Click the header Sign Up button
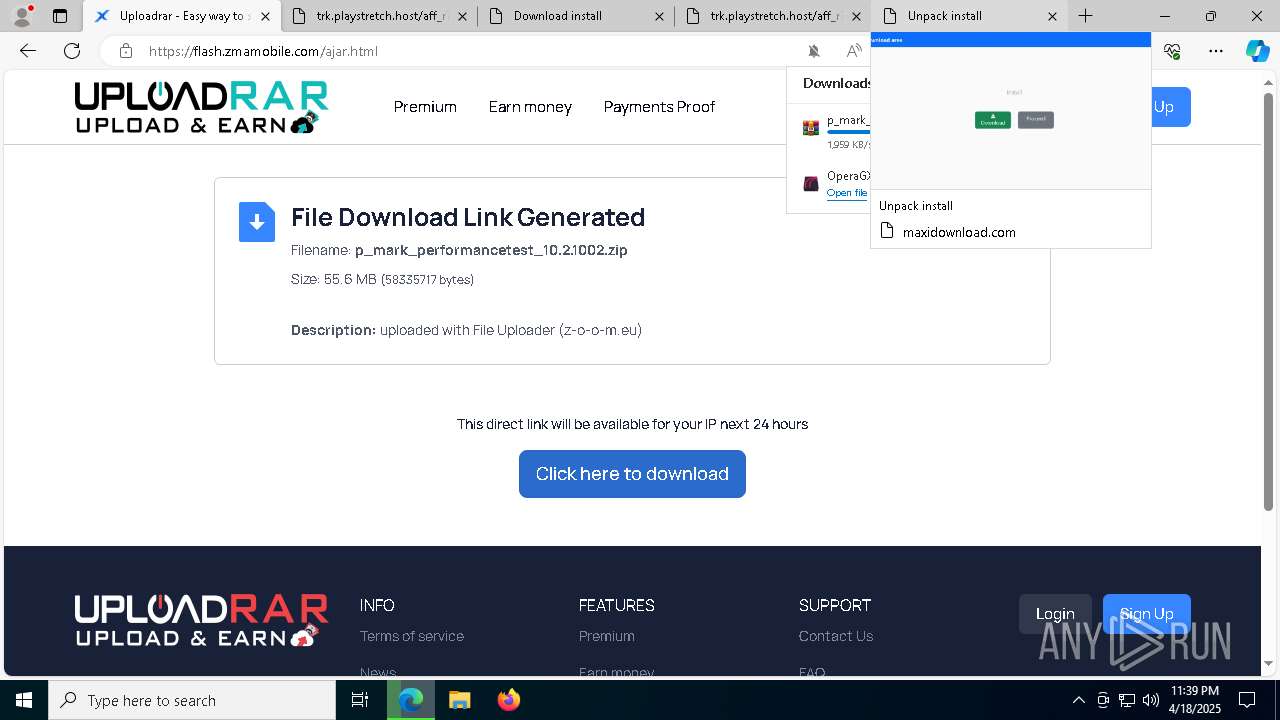The height and width of the screenshot is (720, 1280). [1170, 107]
